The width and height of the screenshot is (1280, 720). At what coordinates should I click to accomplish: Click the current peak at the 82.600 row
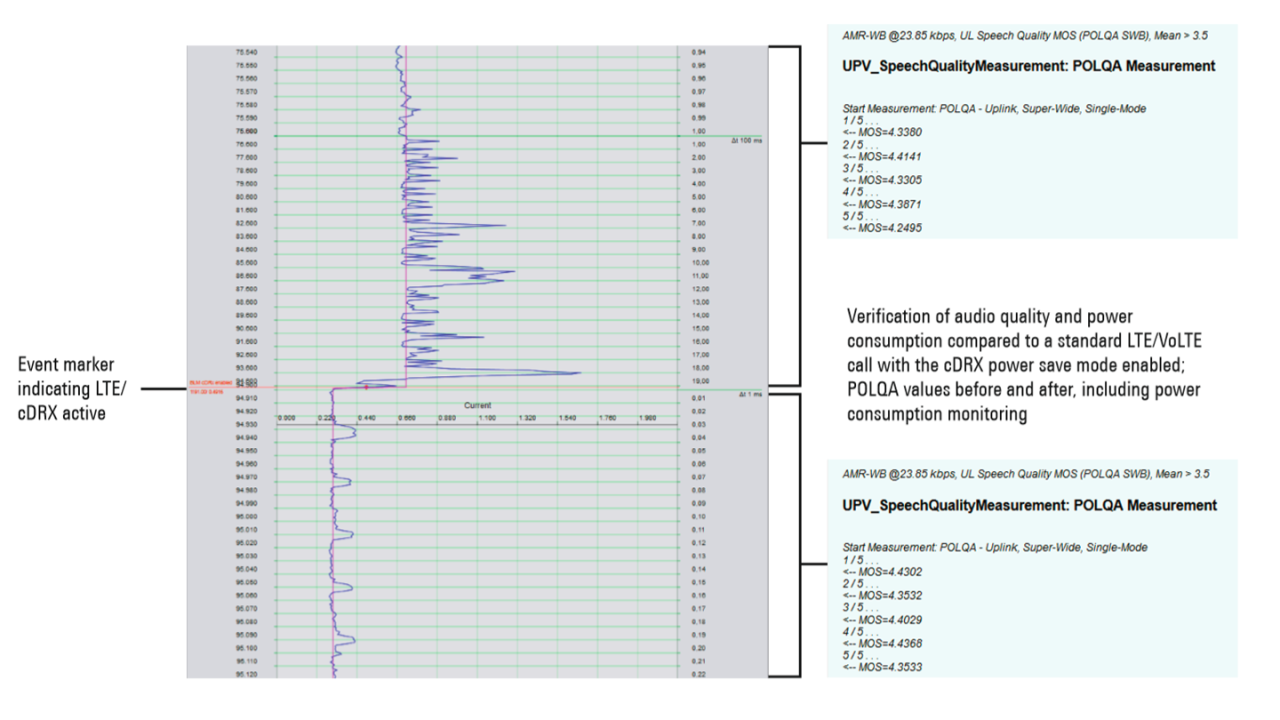pyautogui.click(x=503, y=225)
